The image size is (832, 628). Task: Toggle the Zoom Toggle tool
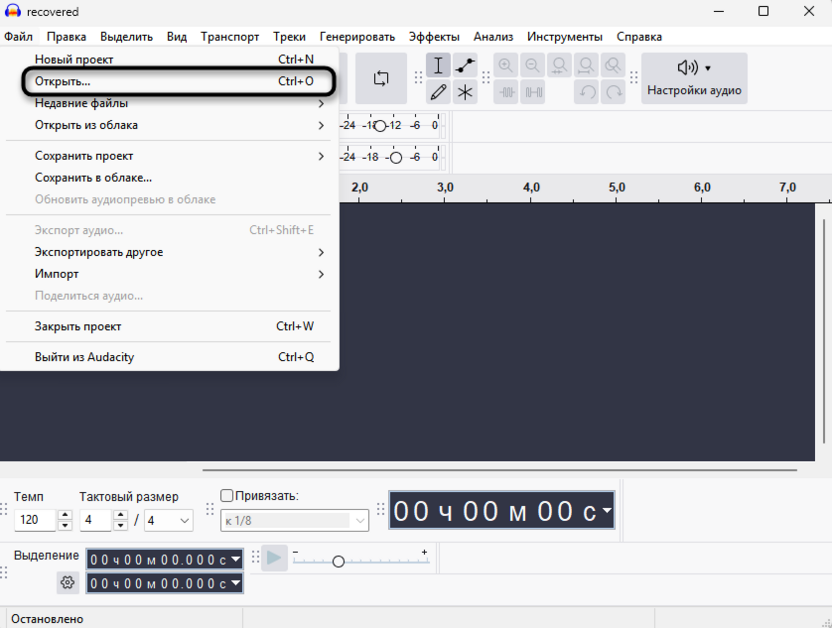(611, 65)
